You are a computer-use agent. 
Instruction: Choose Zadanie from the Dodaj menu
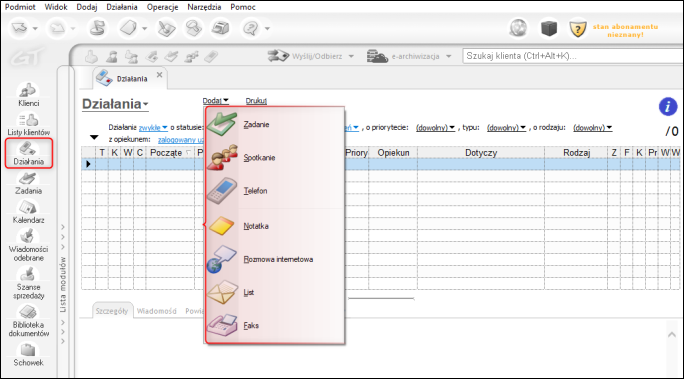pyautogui.click(x=275, y=124)
